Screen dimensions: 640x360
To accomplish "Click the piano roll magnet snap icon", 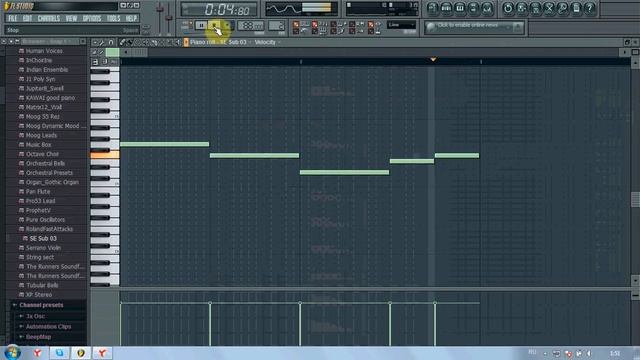I will 111,42.
